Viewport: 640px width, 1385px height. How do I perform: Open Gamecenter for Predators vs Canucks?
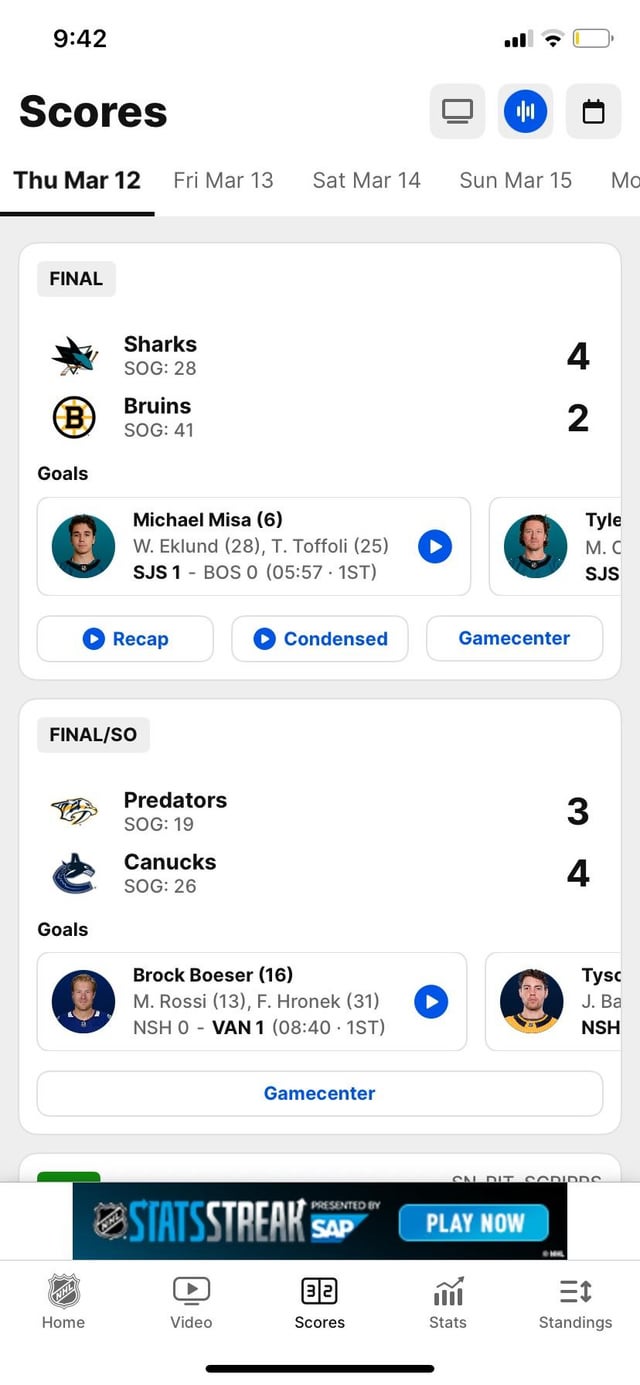click(320, 1093)
